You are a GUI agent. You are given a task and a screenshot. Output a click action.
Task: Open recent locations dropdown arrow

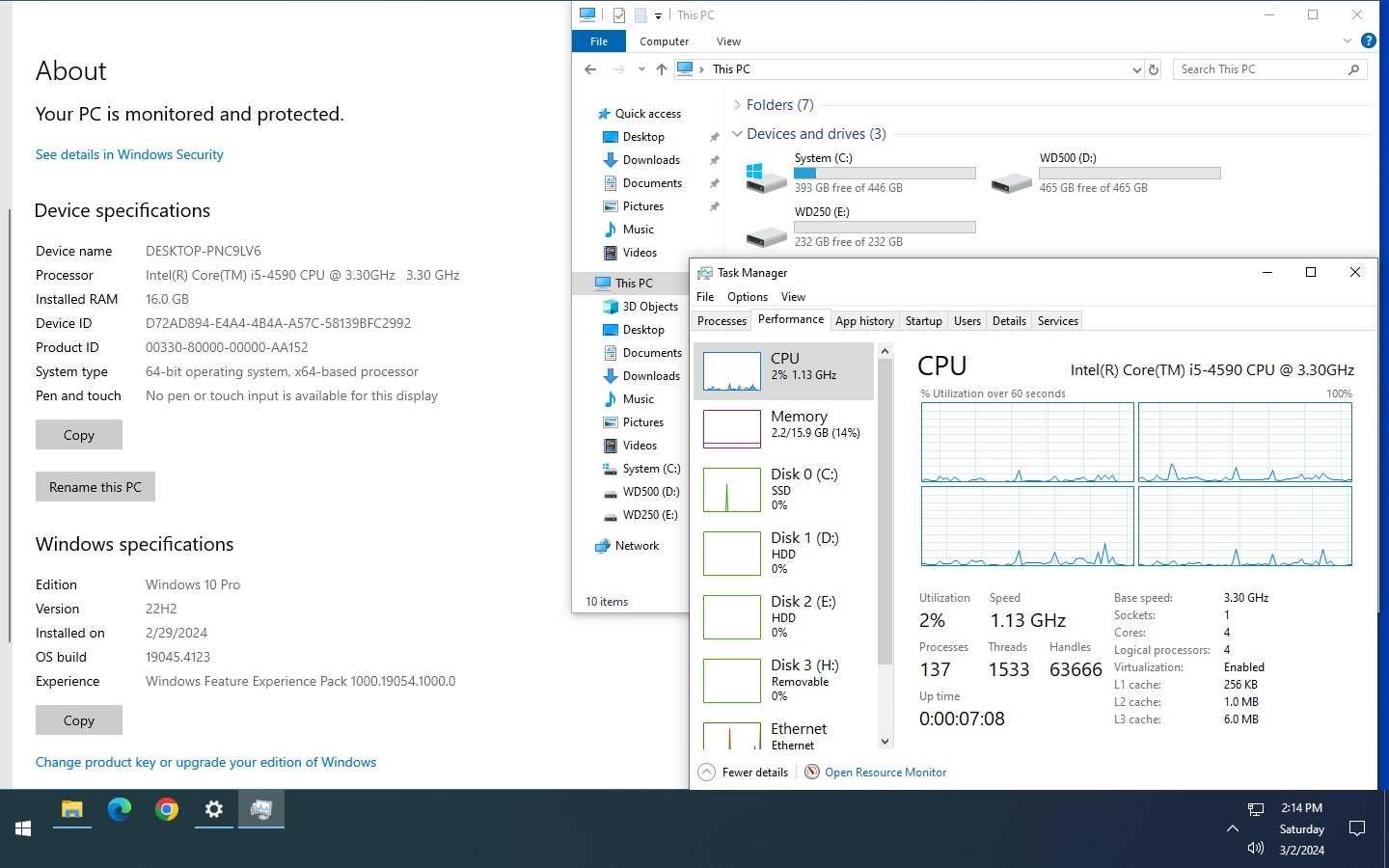tap(641, 69)
